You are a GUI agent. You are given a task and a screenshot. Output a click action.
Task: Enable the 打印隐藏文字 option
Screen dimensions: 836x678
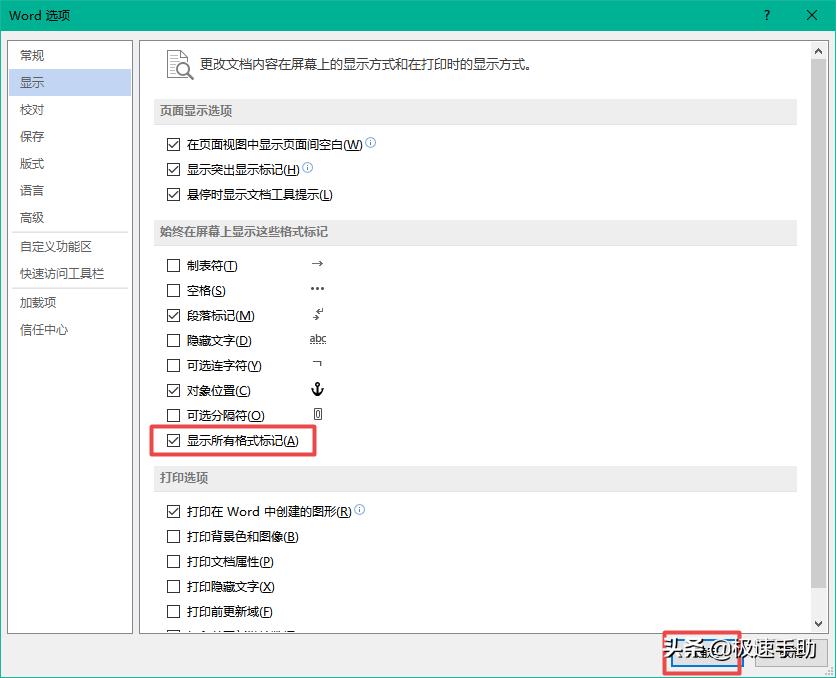(x=173, y=587)
